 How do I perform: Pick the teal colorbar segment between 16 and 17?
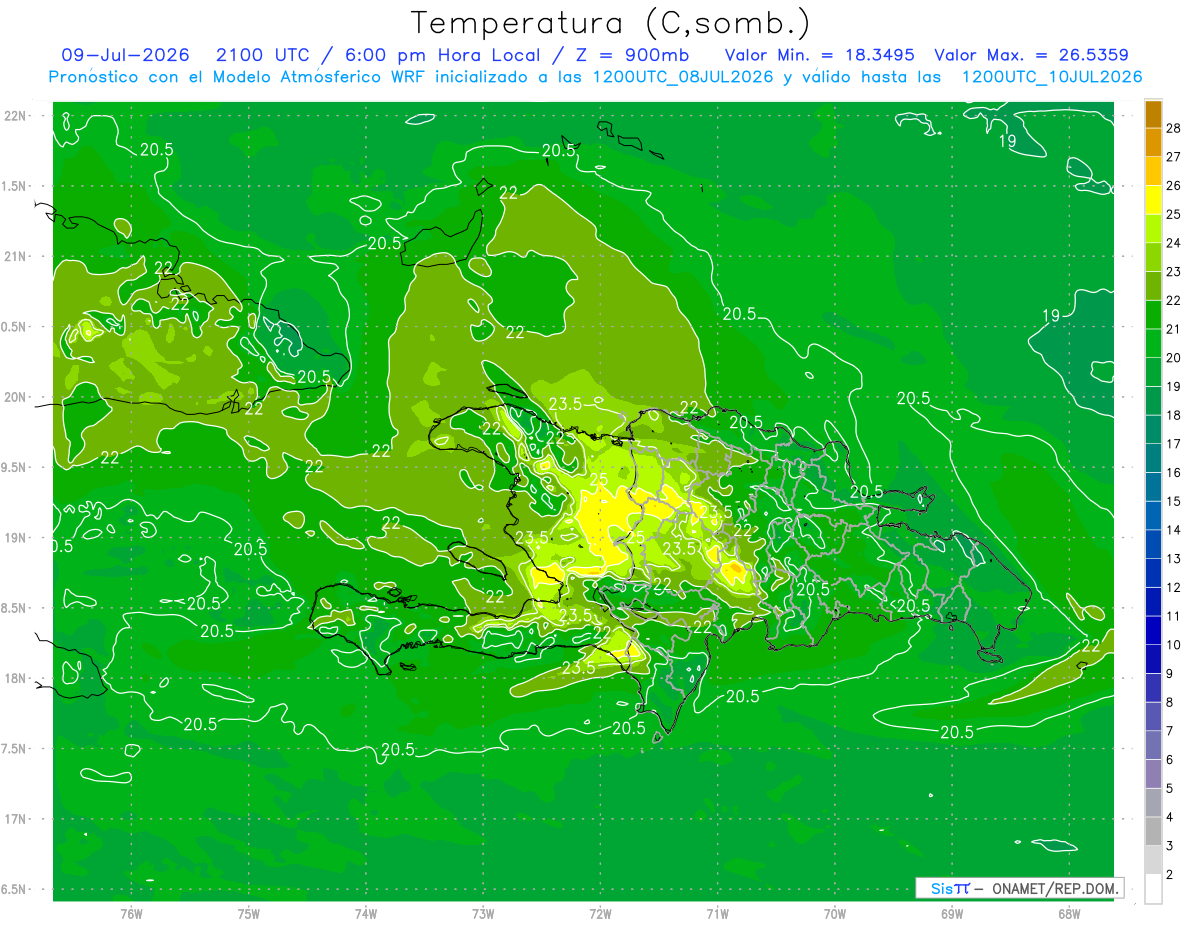click(x=1153, y=458)
